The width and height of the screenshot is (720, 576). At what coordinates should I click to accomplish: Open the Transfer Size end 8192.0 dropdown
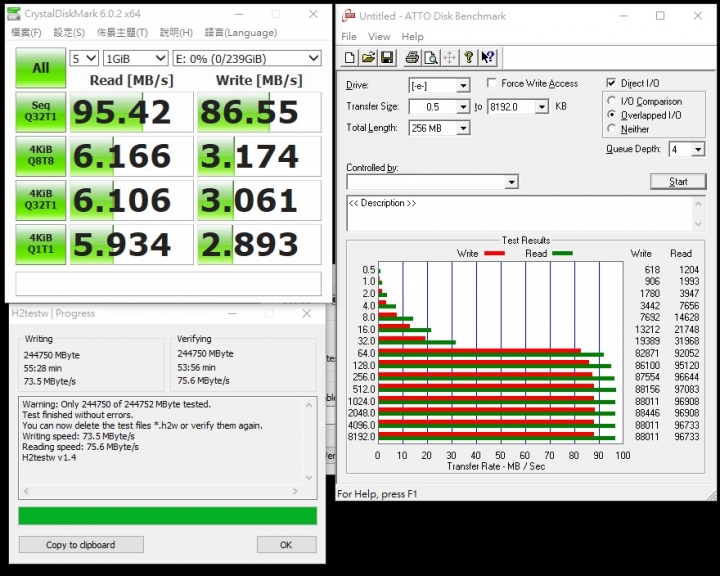coord(542,107)
